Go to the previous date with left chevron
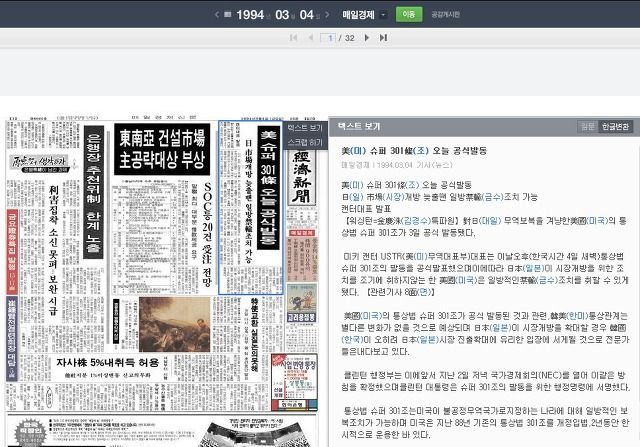The width and height of the screenshot is (640, 447). pos(217,15)
